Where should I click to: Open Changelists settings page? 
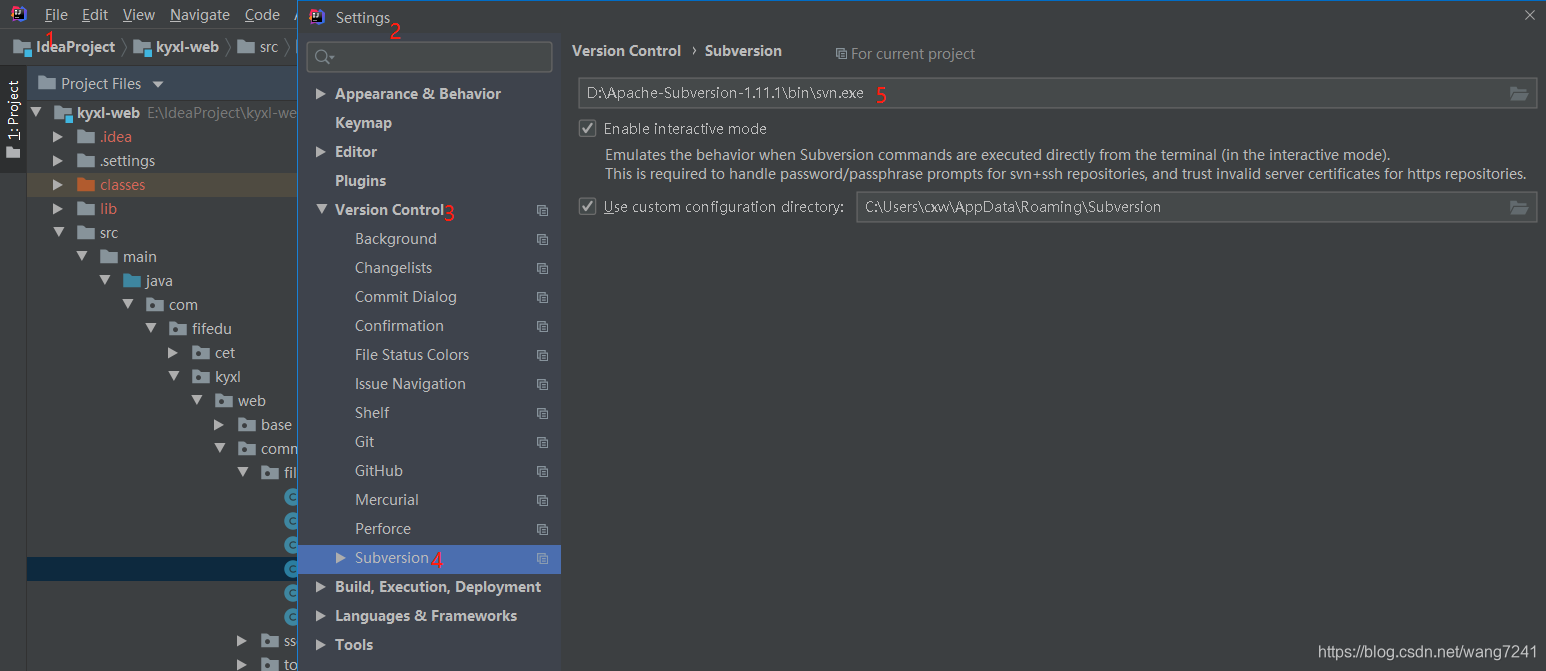pos(393,268)
